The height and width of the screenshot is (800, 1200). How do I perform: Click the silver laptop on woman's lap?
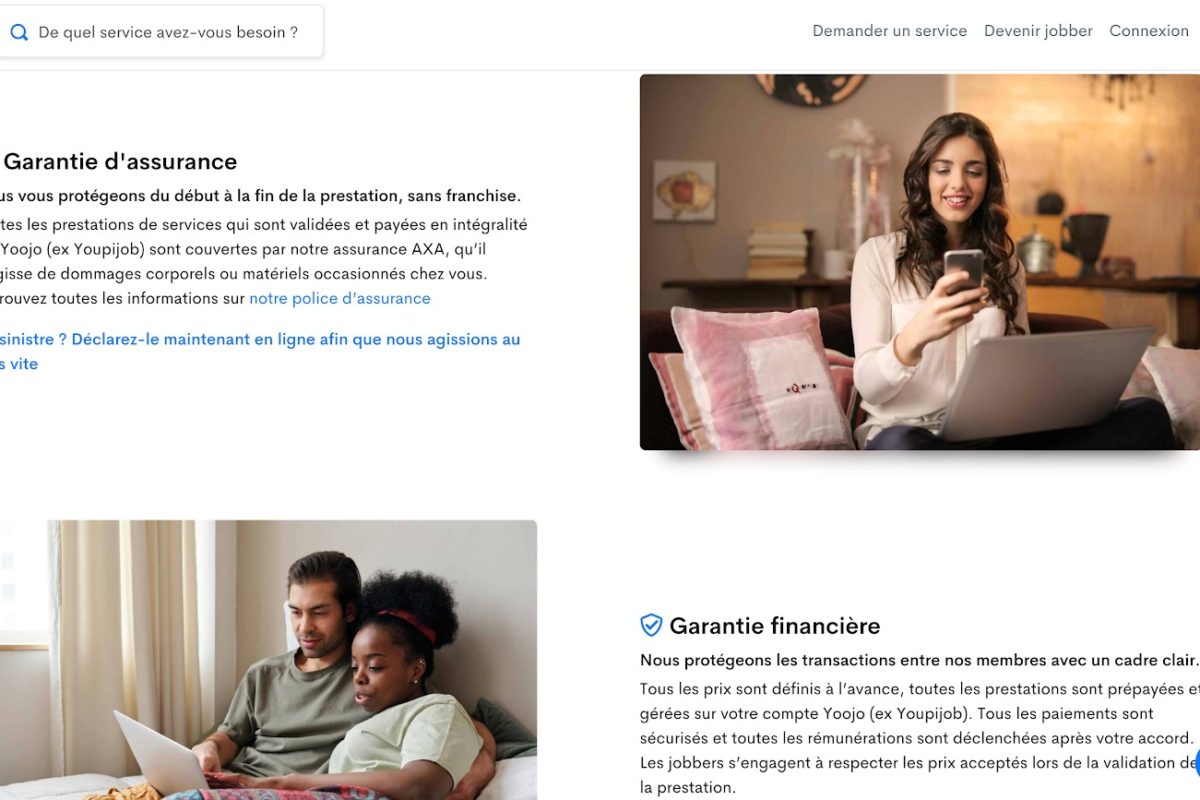coord(1045,383)
